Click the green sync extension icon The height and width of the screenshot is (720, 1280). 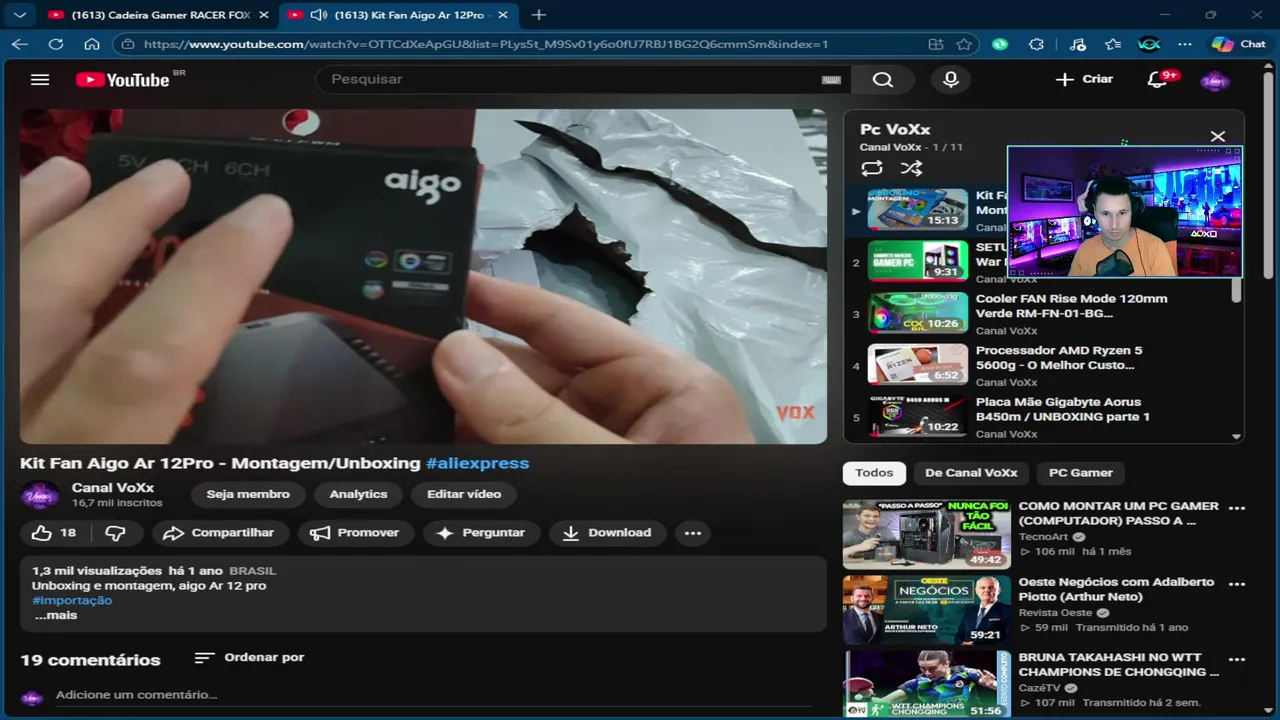pos(1000,44)
